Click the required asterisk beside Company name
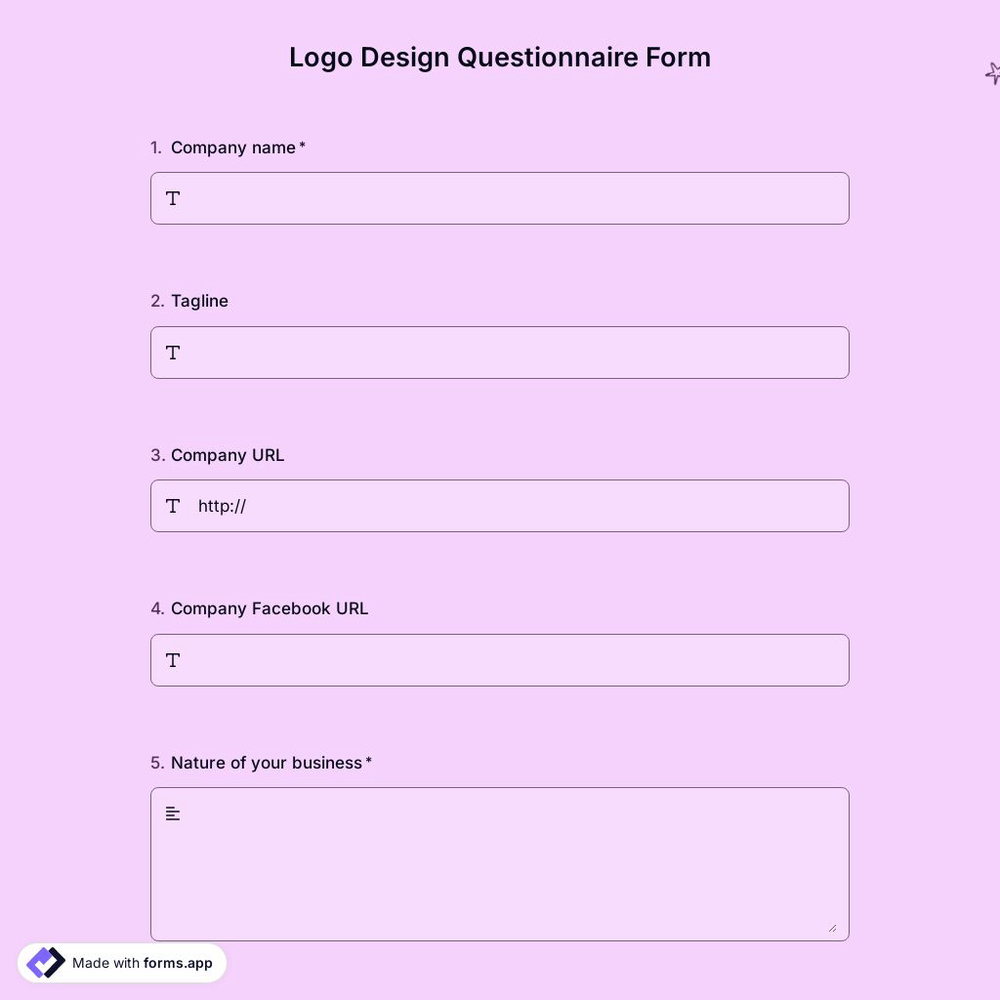The width and height of the screenshot is (1000, 1000). [302, 145]
